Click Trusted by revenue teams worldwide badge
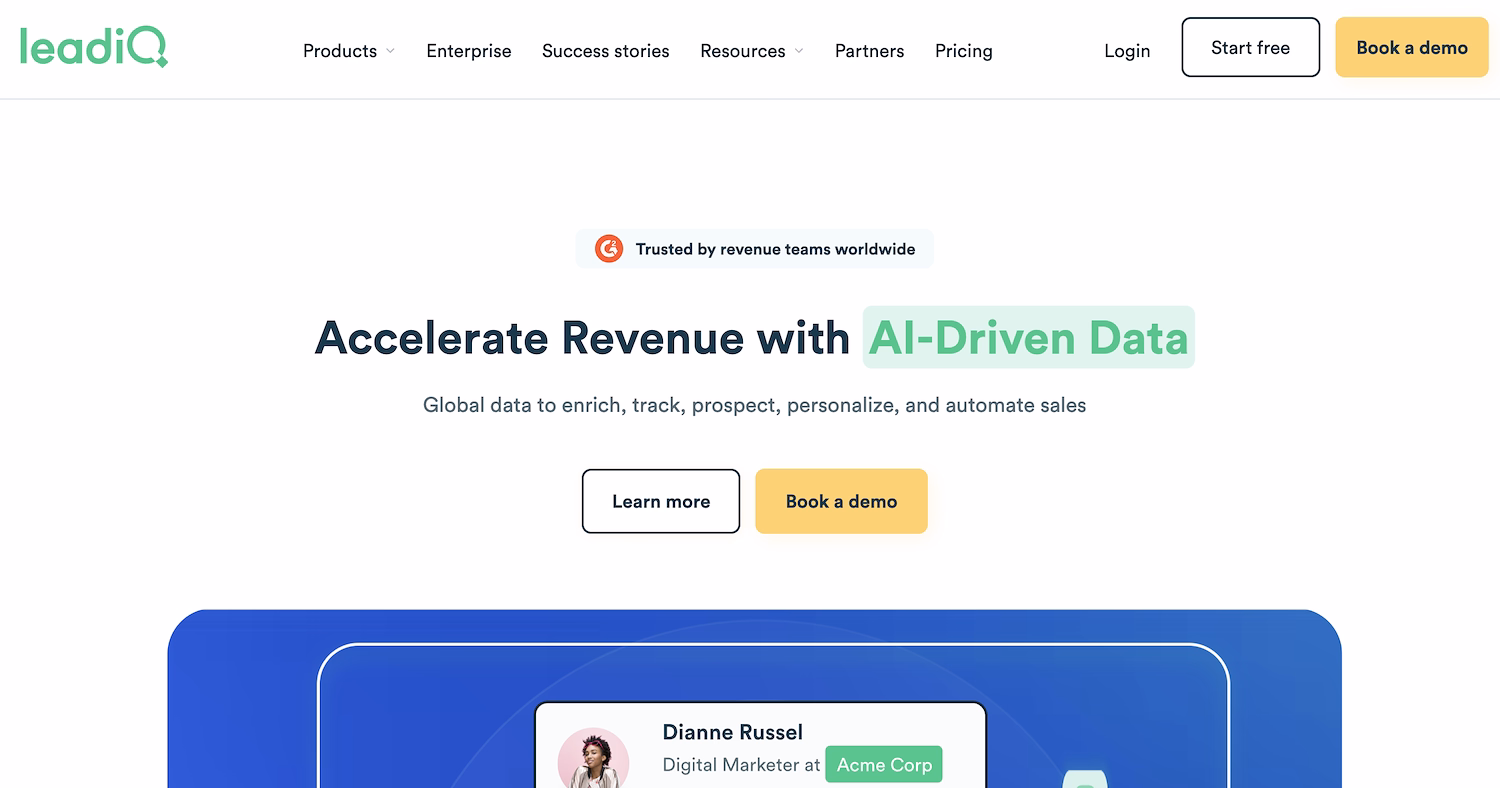 click(755, 249)
